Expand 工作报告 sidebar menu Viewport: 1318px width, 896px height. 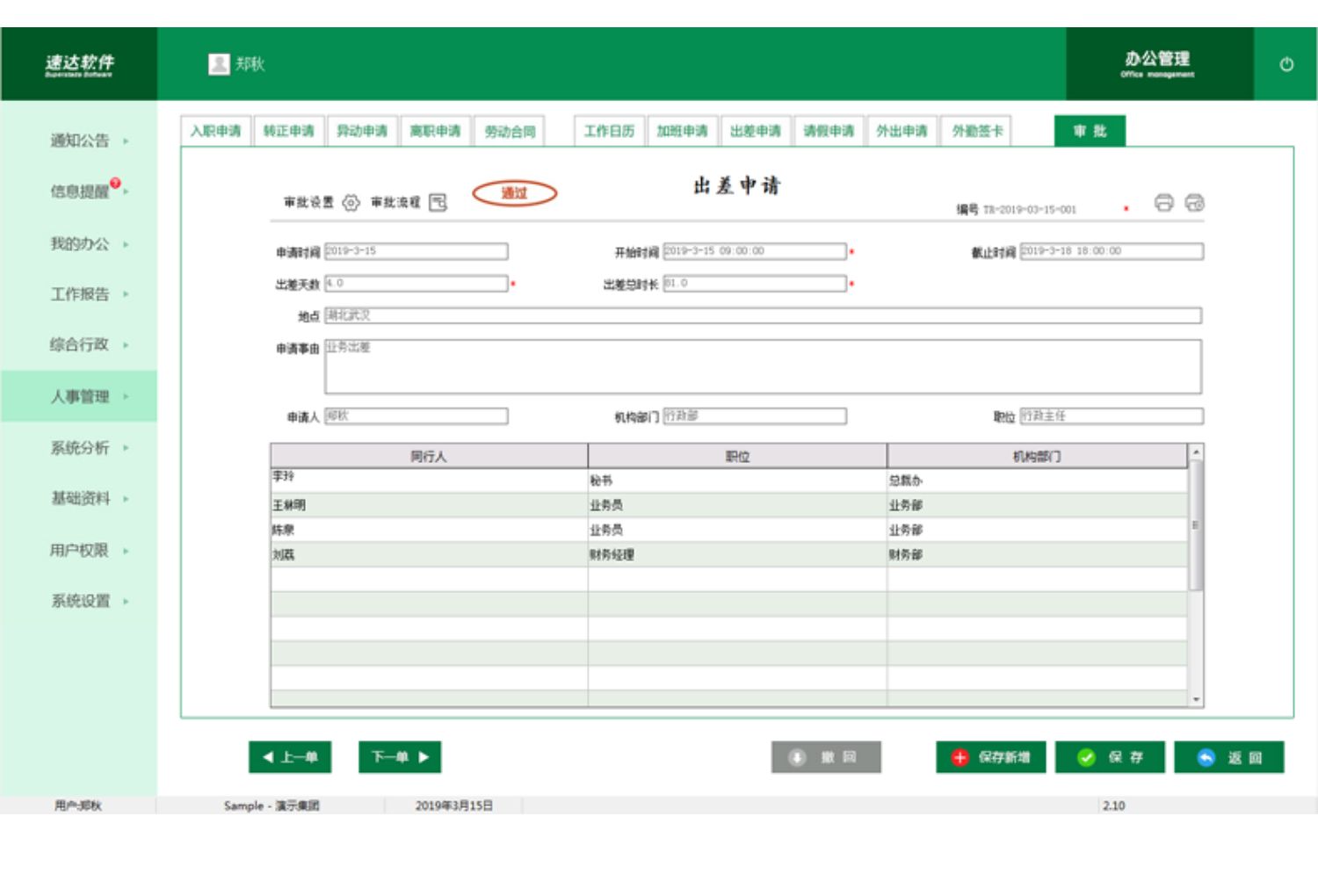(79, 294)
